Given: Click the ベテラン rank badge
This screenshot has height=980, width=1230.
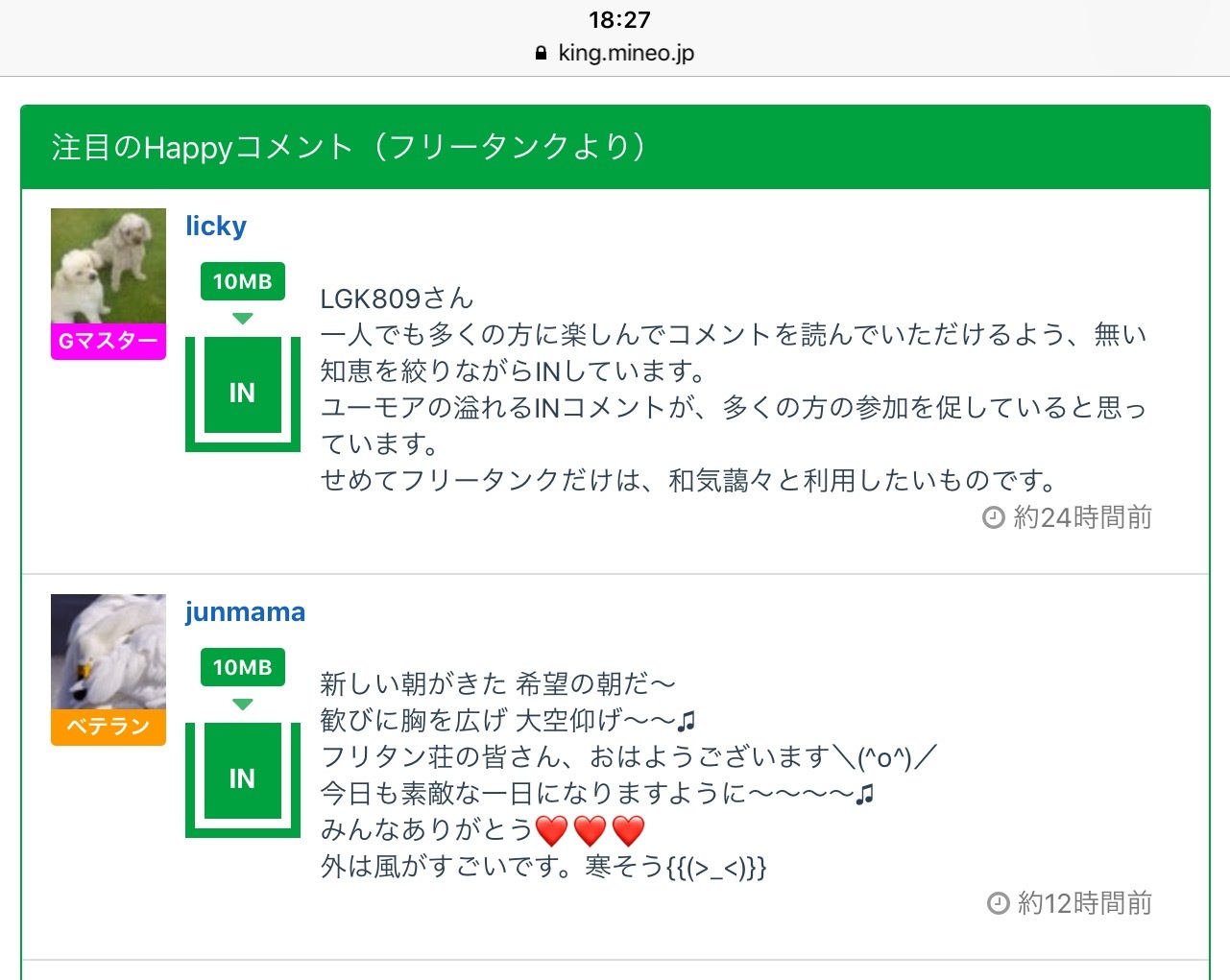Looking at the screenshot, I should 109,728.
